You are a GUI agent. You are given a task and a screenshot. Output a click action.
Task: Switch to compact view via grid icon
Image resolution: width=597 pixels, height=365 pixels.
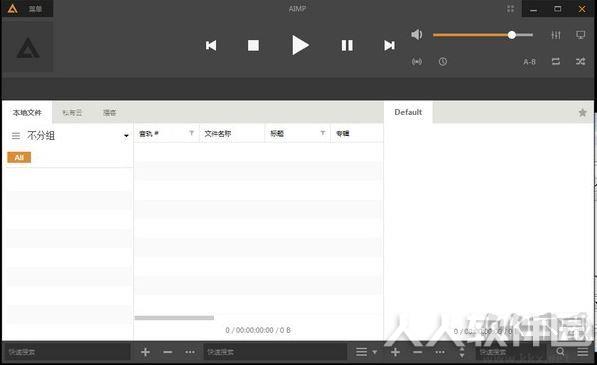[x=511, y=9]
